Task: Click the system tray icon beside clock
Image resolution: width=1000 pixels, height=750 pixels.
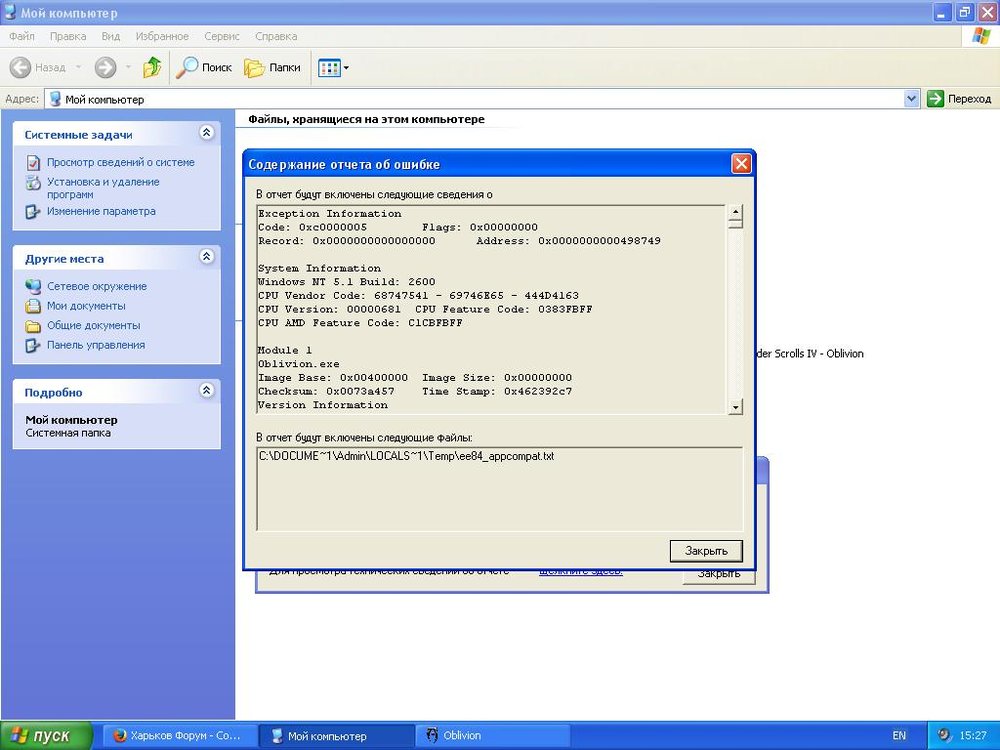Action: (945, 735)
